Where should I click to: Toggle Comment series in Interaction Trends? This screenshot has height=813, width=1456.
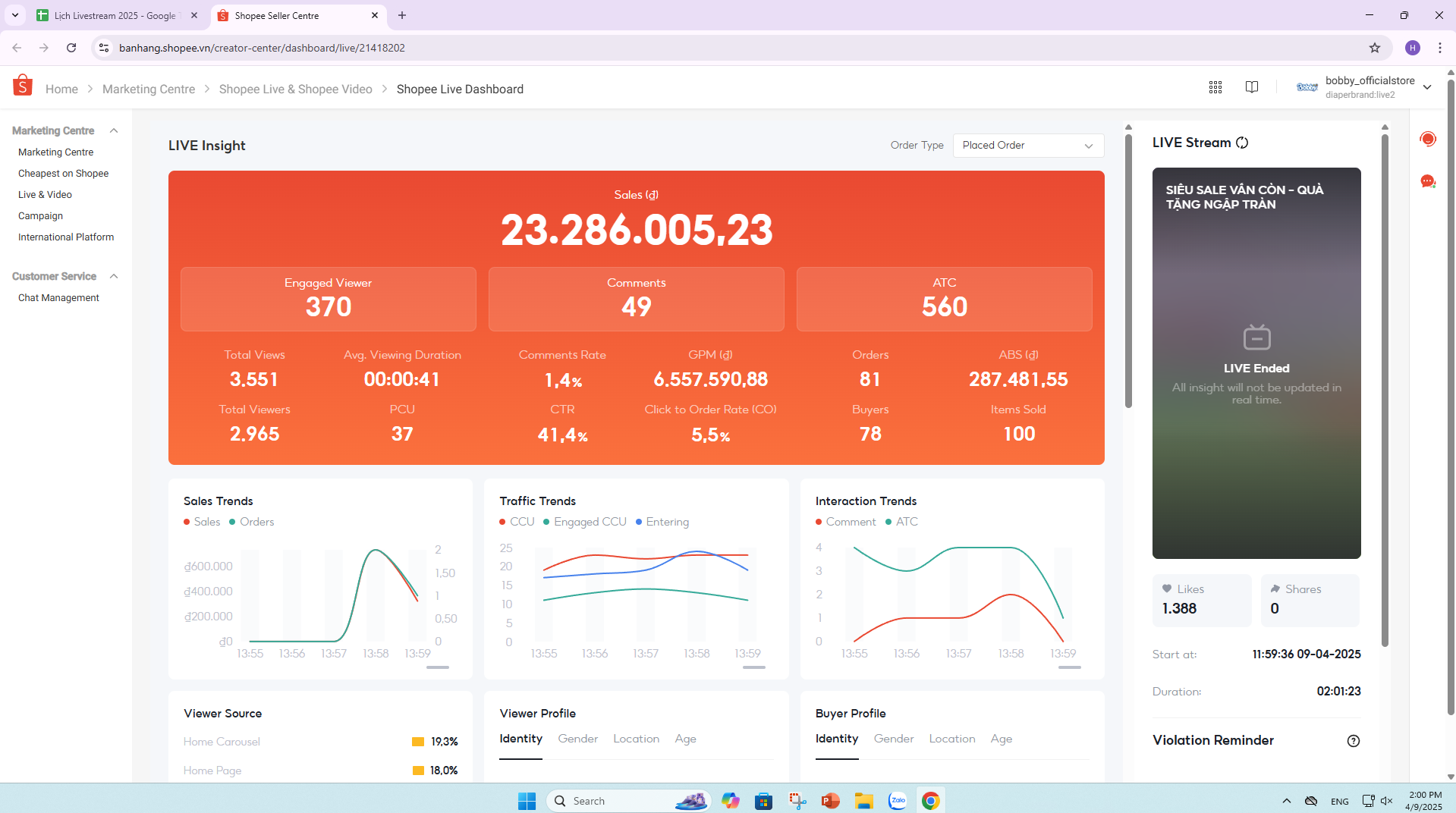[x=846, y=522]
